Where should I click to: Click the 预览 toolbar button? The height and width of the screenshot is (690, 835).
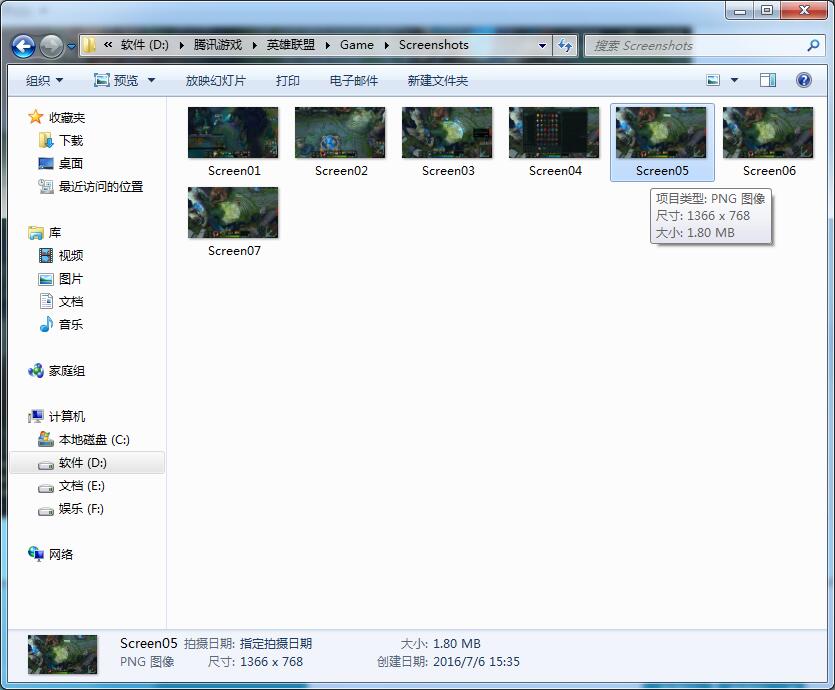click(116, 80)
